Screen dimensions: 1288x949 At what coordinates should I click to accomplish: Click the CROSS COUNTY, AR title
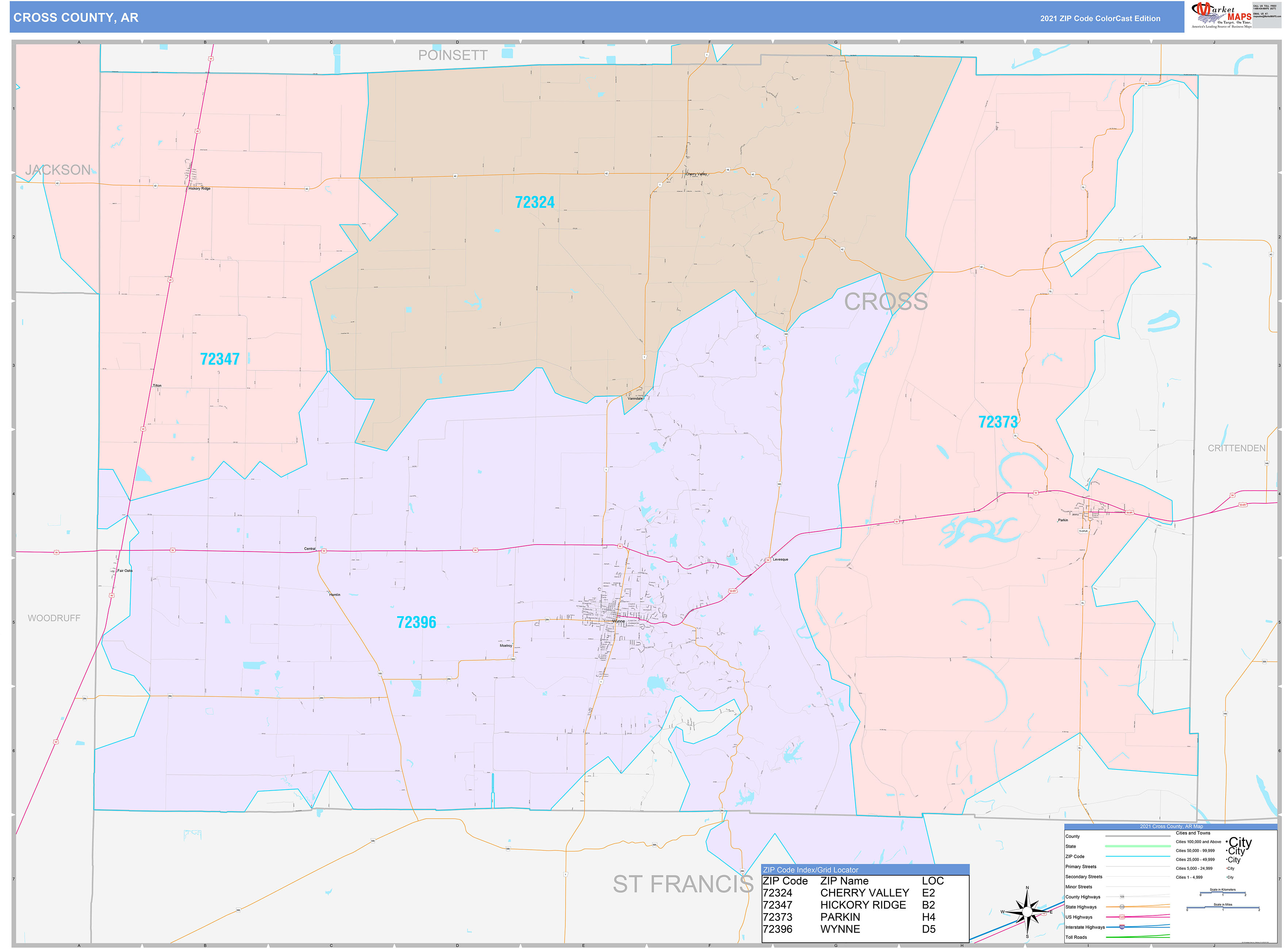point(76,18)
